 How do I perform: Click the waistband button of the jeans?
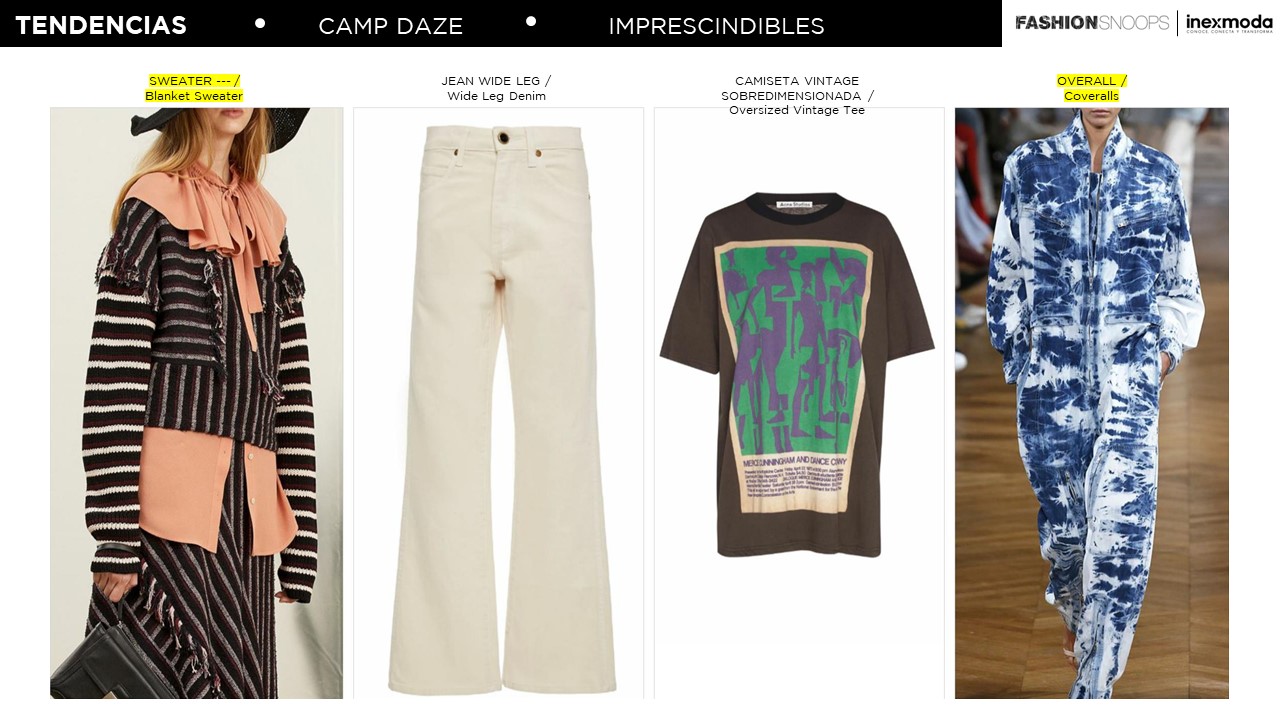coord(503,138)
